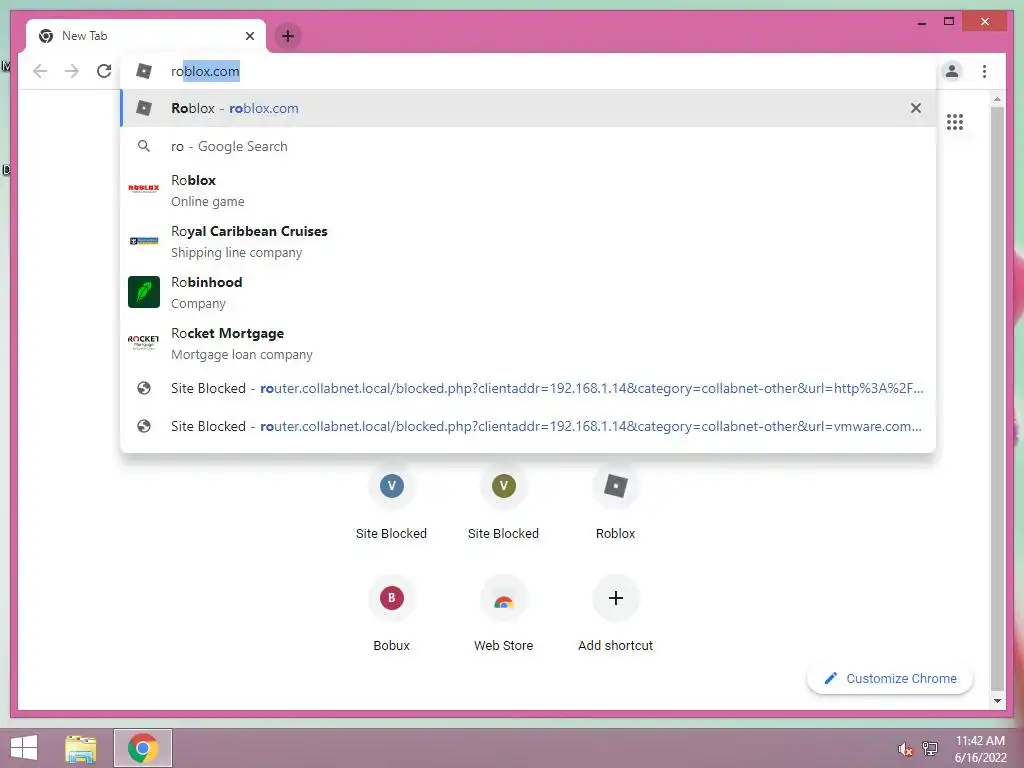
Task: Click the network tray icon
Action: click(930, 748)
